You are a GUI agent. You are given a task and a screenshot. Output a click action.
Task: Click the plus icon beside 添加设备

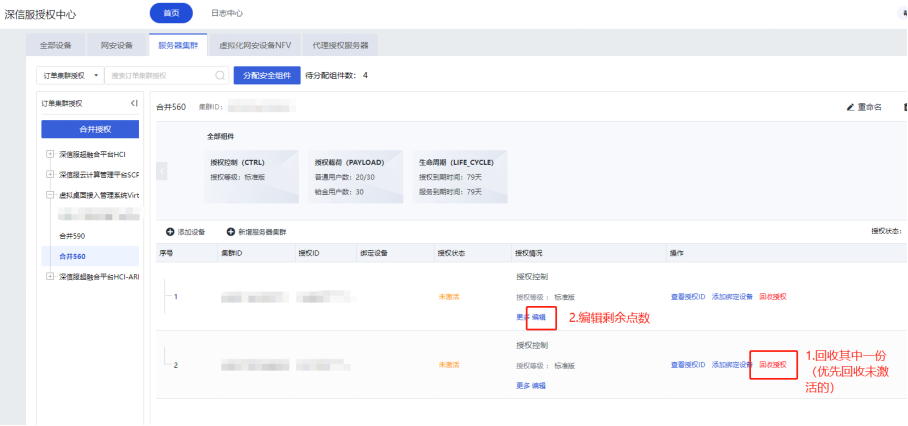click(169, 232)
